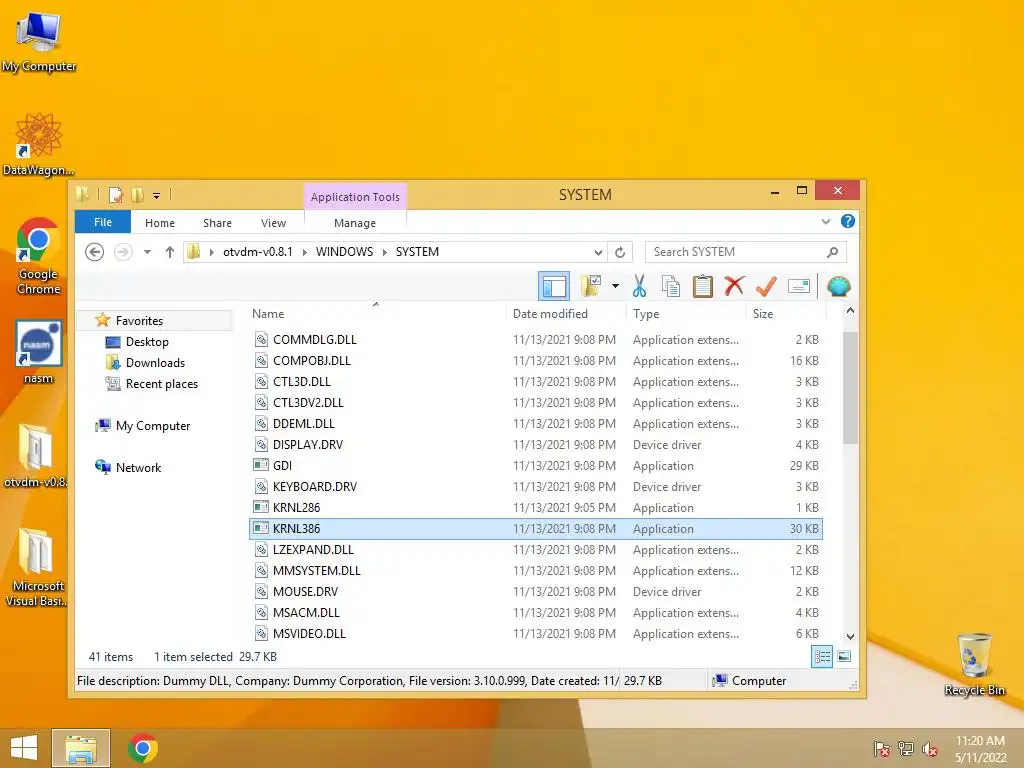
Task: Go back with the back arrow
Action: 95,252
